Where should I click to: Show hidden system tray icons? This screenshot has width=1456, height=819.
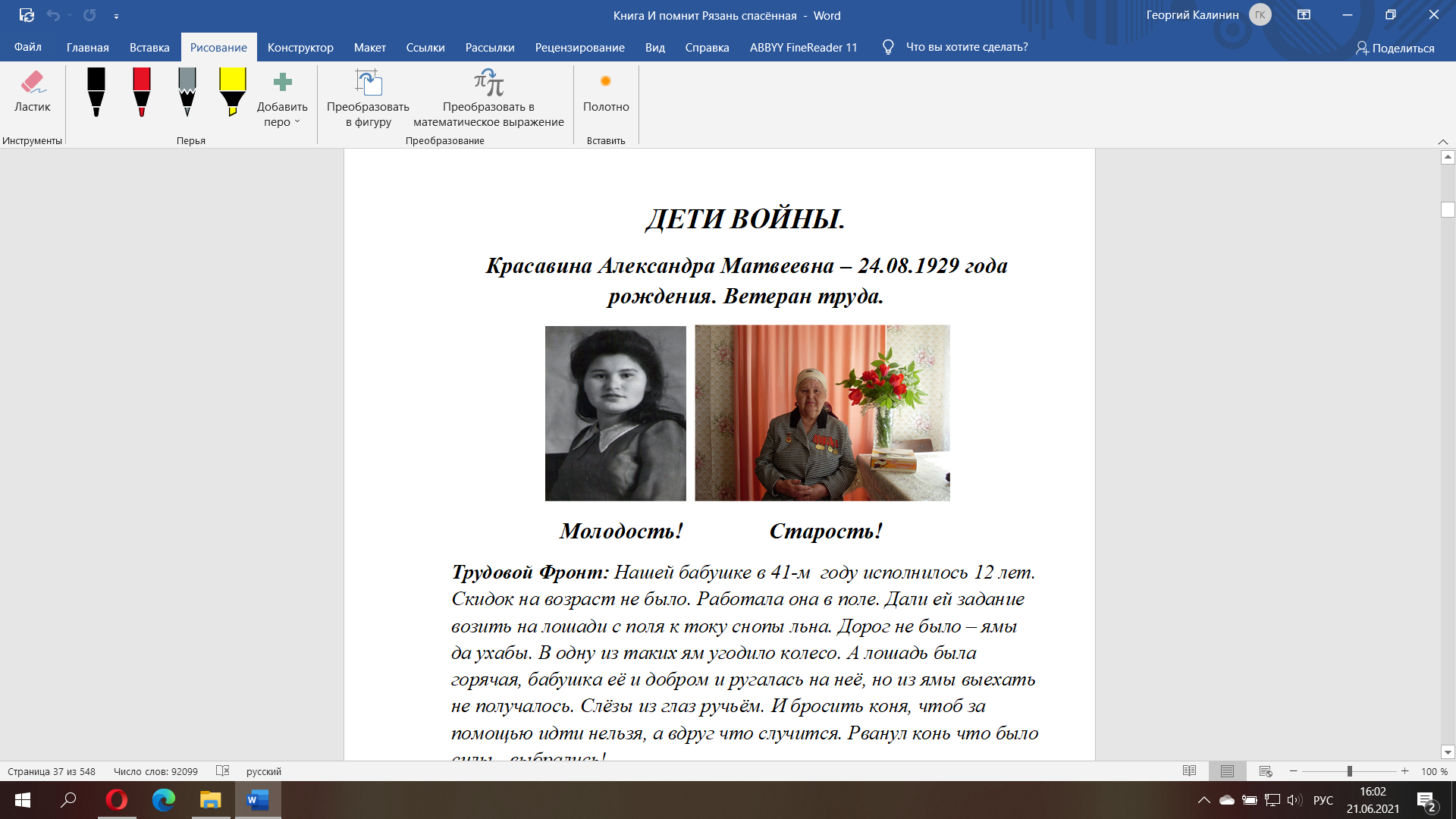(x=1203, y=800)
